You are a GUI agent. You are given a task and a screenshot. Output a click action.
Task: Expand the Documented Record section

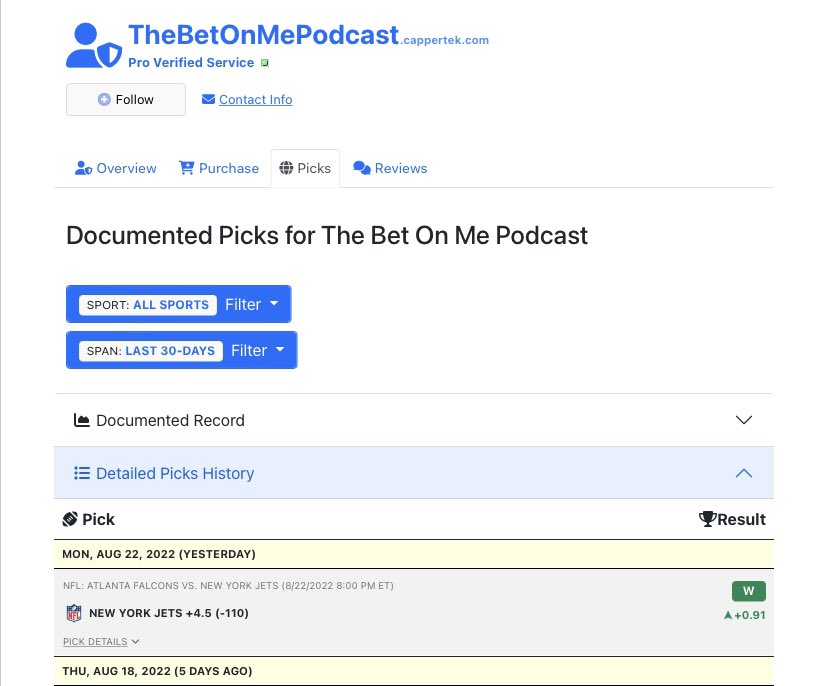click(414, 420)
